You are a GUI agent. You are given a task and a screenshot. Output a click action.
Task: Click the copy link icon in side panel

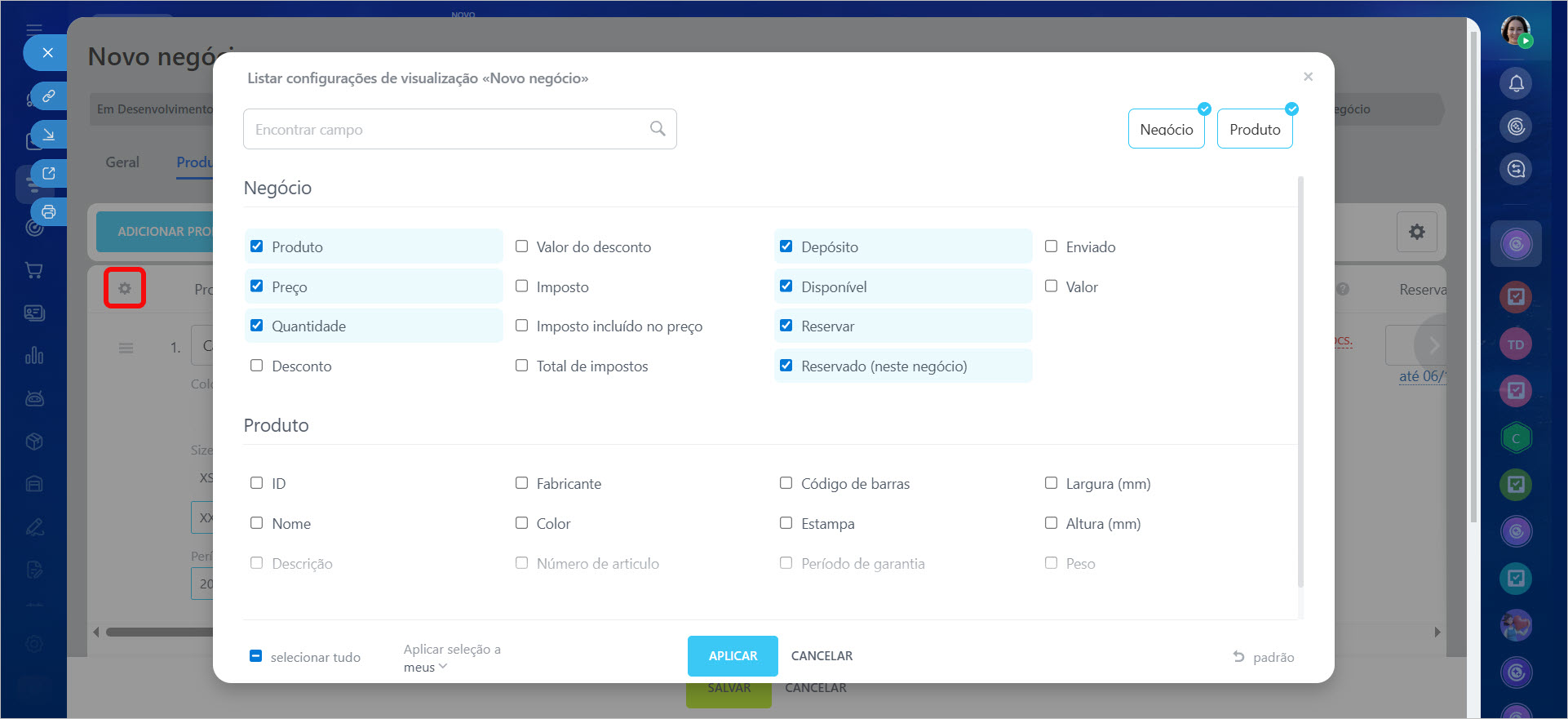pyautogui.click(x=49, y=96)
